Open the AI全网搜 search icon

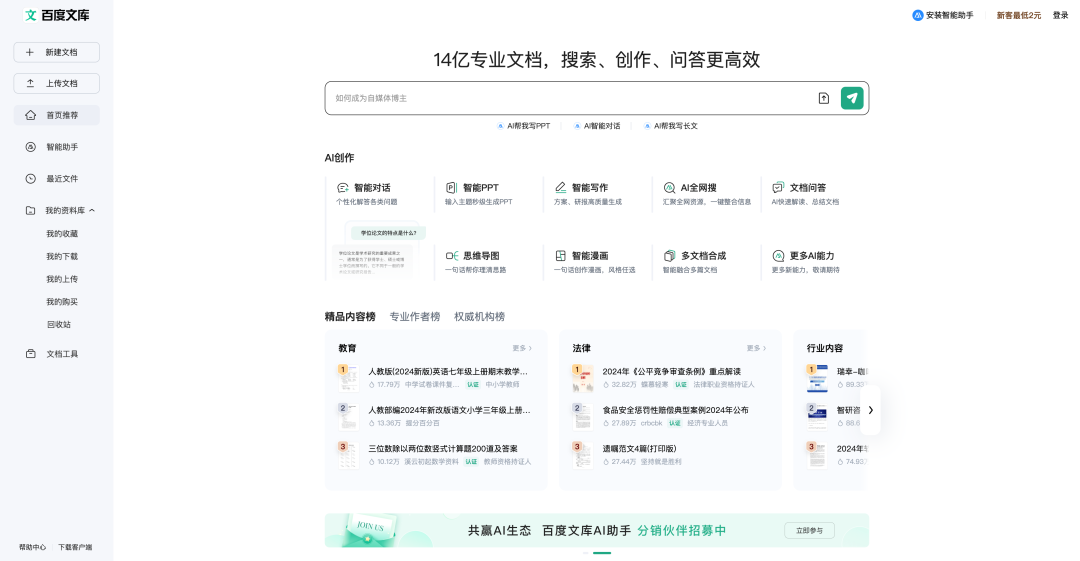pyautogui.click(x=669, y=187)
